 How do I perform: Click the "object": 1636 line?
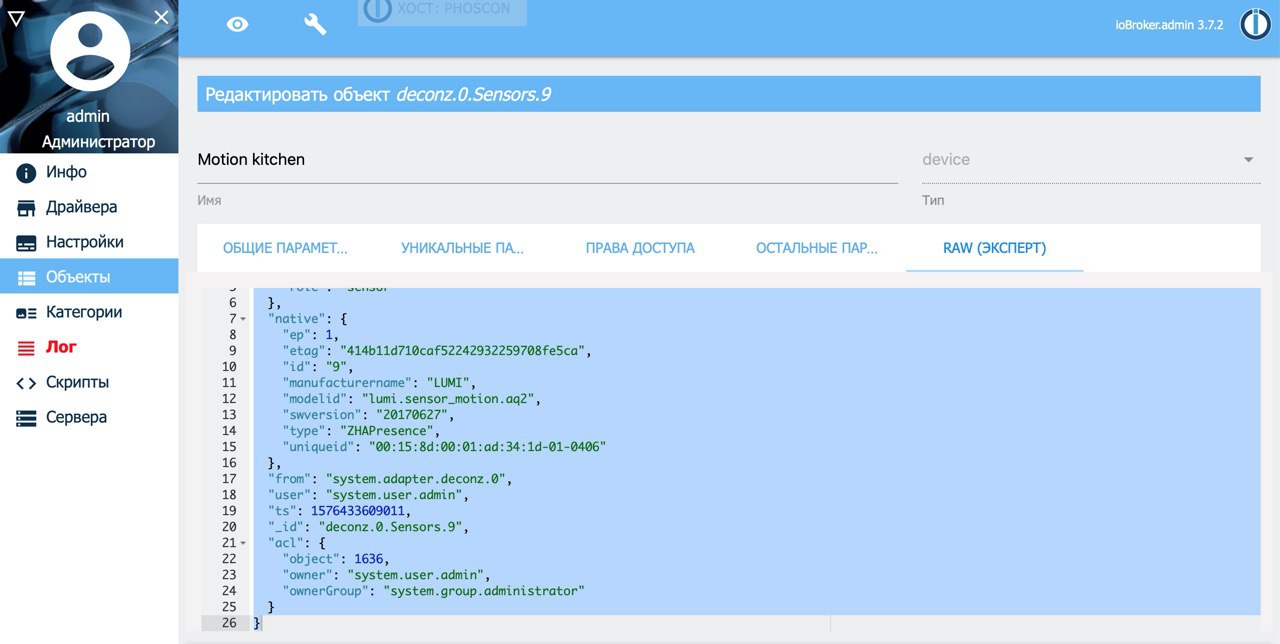pos(336,559)
